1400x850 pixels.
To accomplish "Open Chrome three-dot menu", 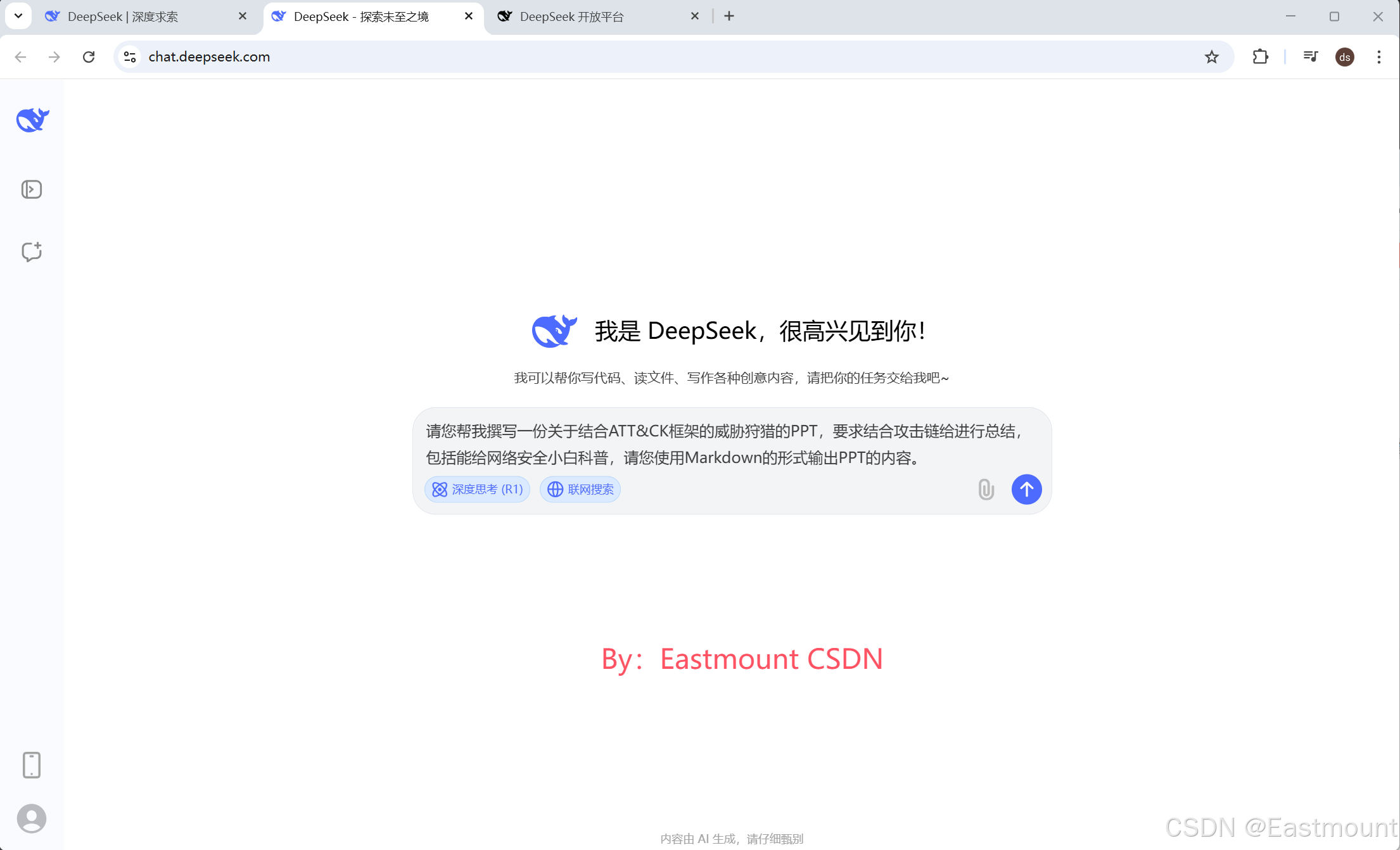I will [x=1378, y=57].
